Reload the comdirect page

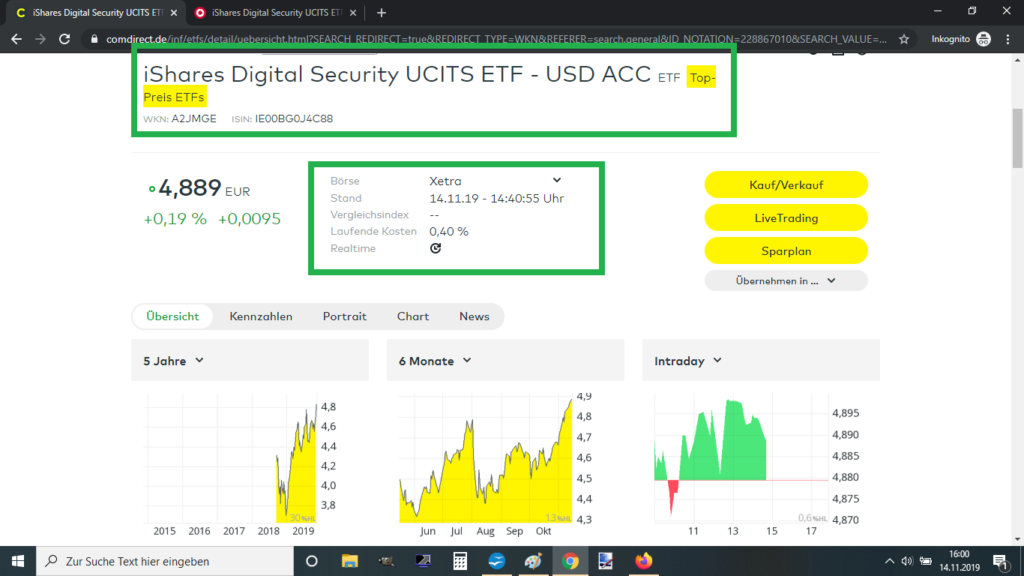[x=64, y=39]
